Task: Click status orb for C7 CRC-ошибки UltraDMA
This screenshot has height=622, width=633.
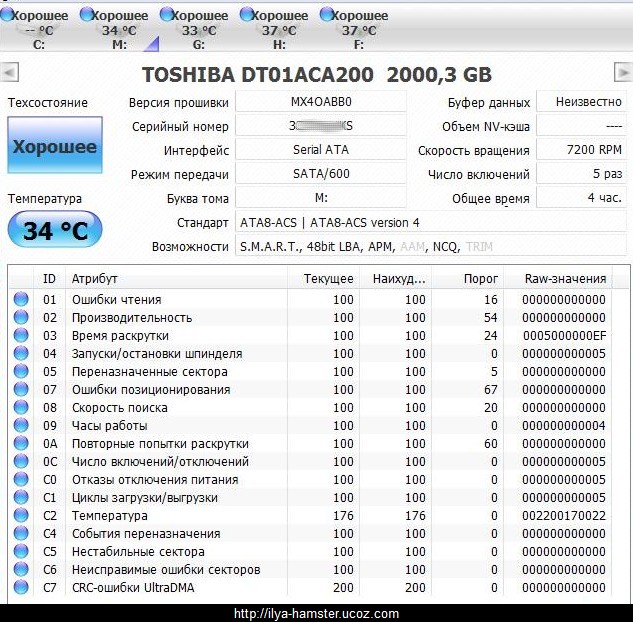Action: (x=21, y=587)
